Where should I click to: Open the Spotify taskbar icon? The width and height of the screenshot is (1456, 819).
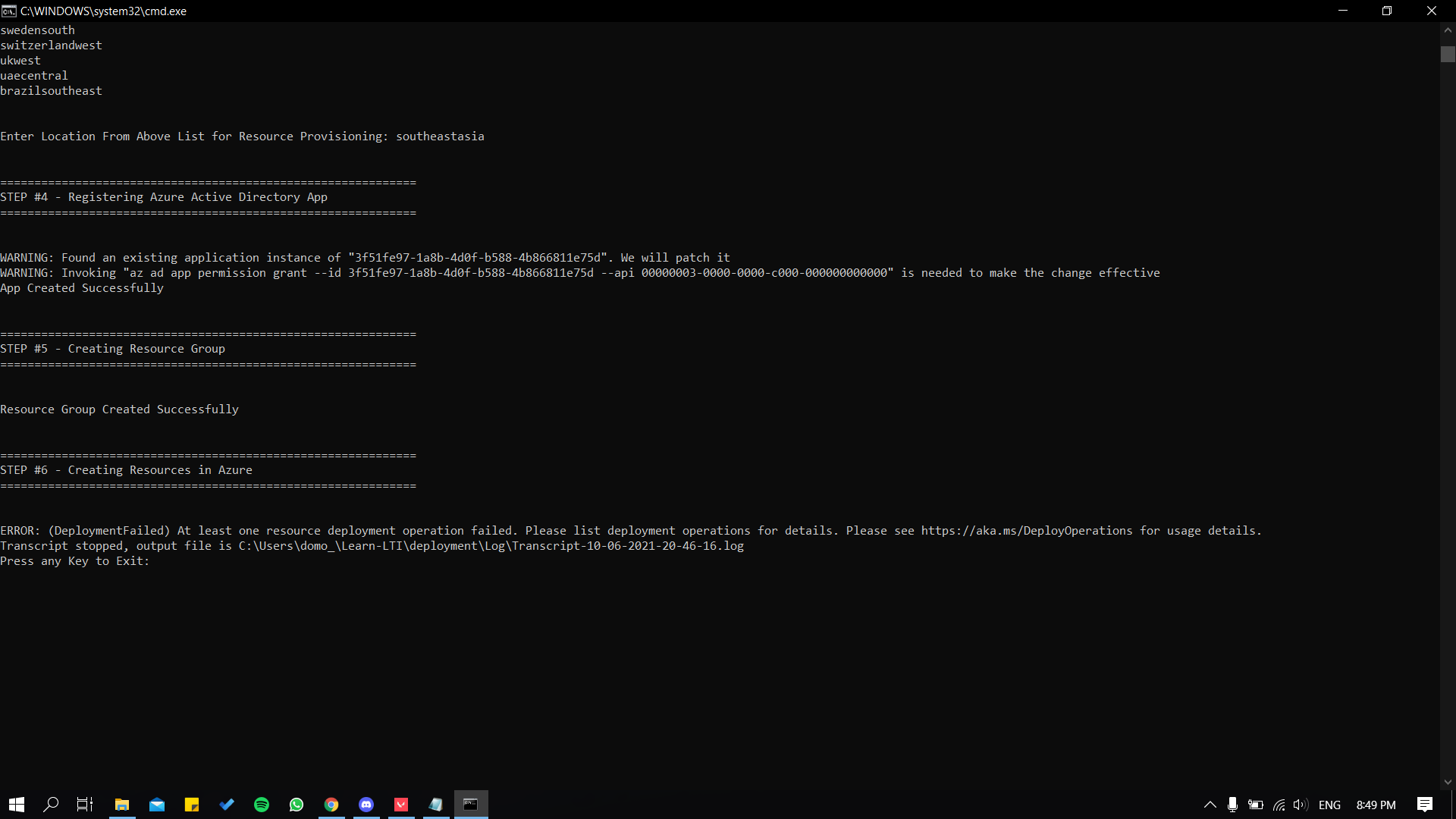pos(262,805)
